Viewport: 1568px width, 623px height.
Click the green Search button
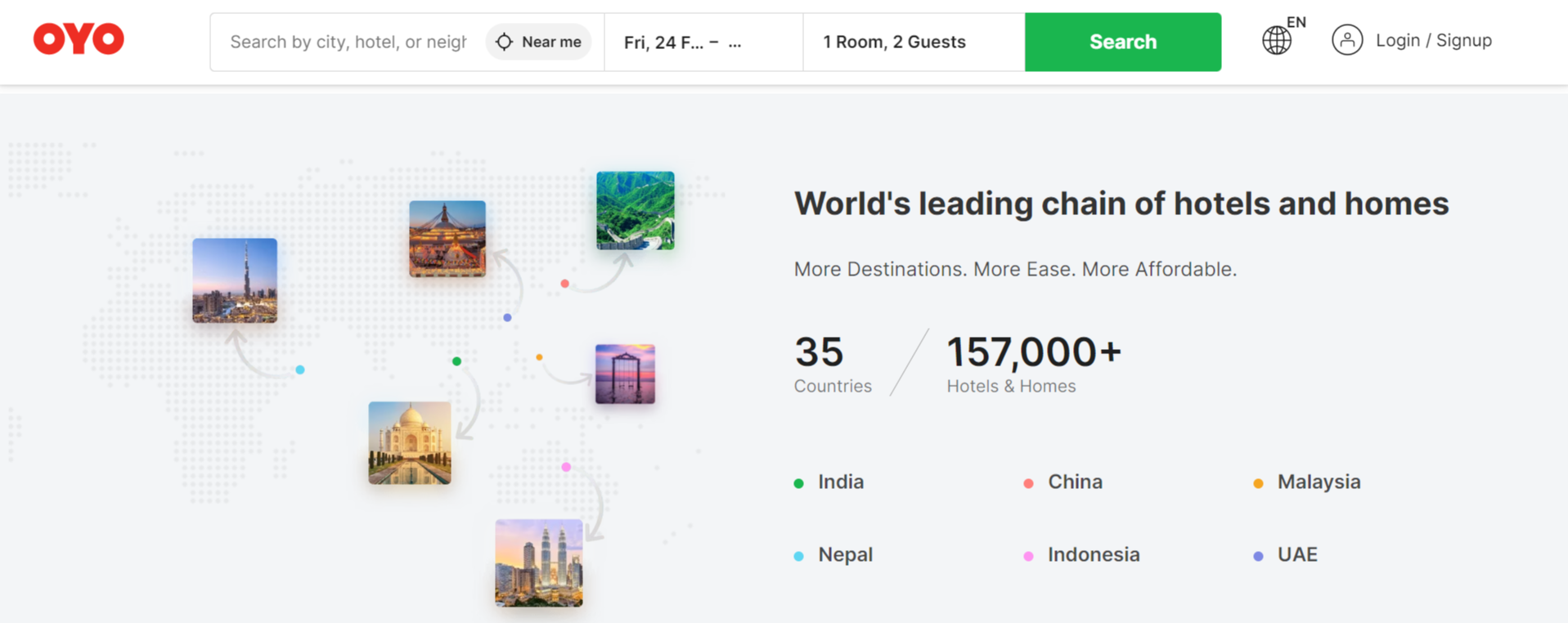click(x=1123, y=42)
